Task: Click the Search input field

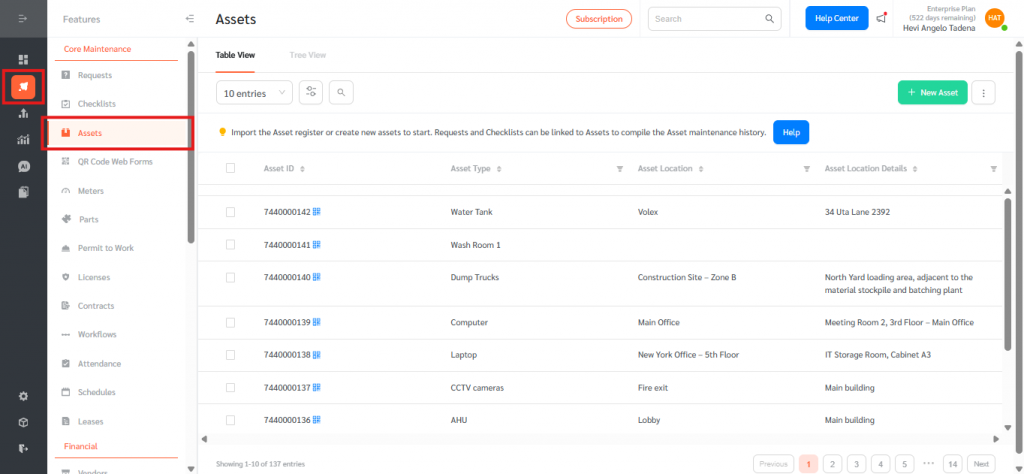Action: (x=707, y=18)
